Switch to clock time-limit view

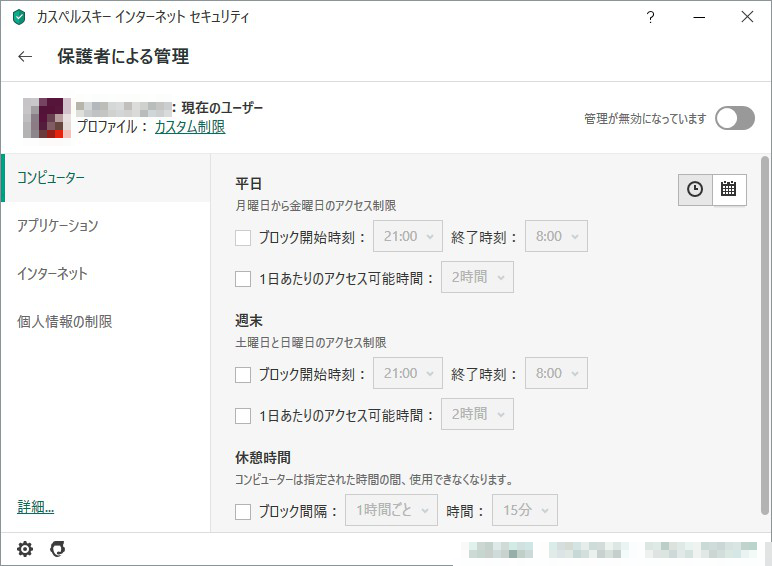pos(695,189)
